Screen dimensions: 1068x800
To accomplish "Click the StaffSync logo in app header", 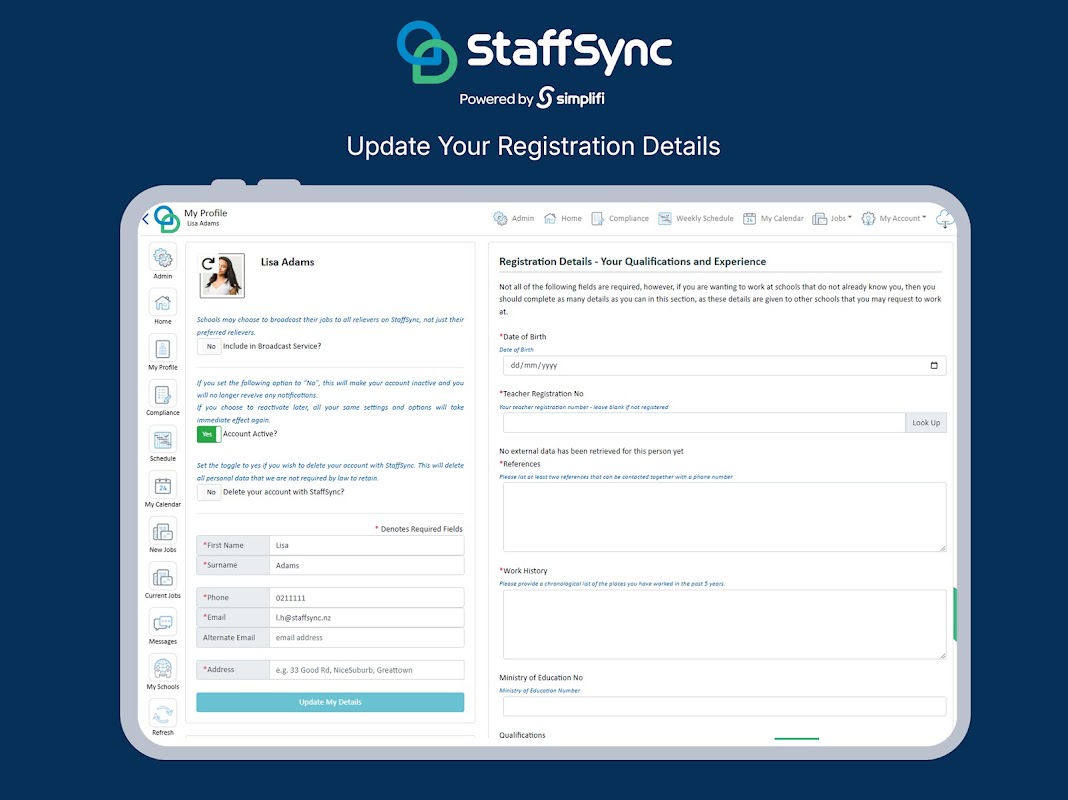I will (167, 219).
